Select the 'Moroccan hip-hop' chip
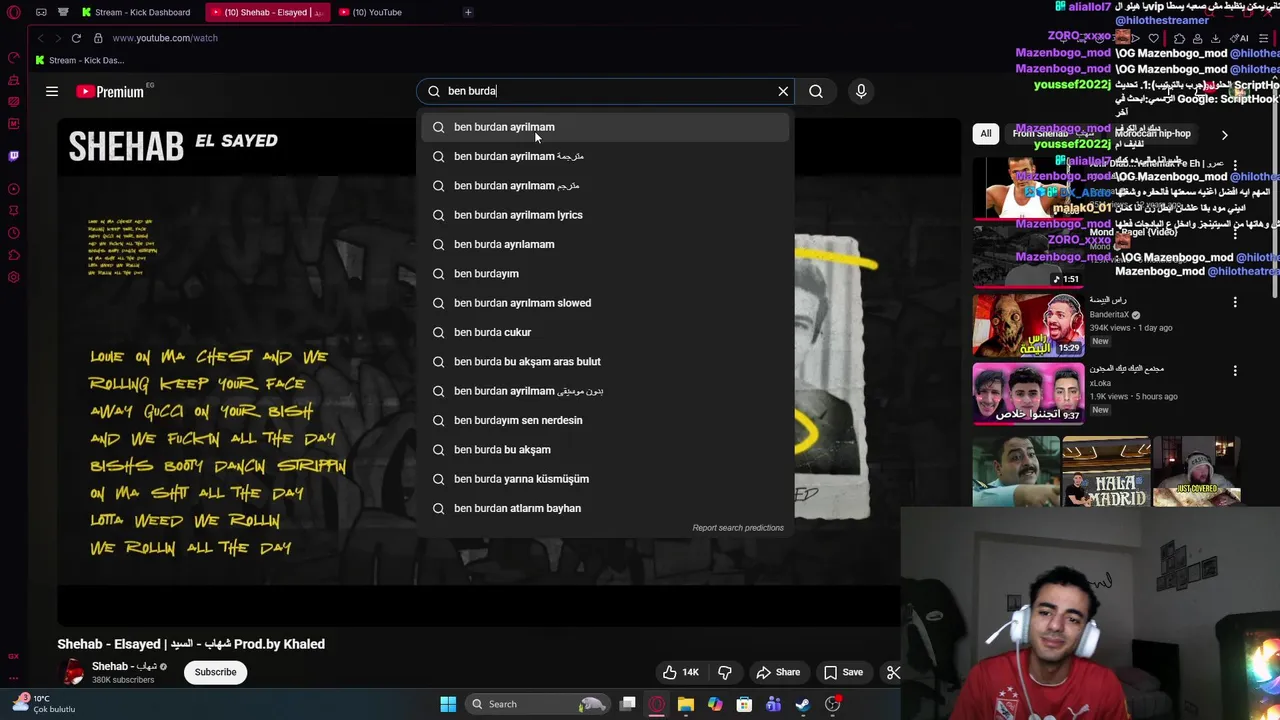The image size is (1280, 720). (x=1153, y=134)
